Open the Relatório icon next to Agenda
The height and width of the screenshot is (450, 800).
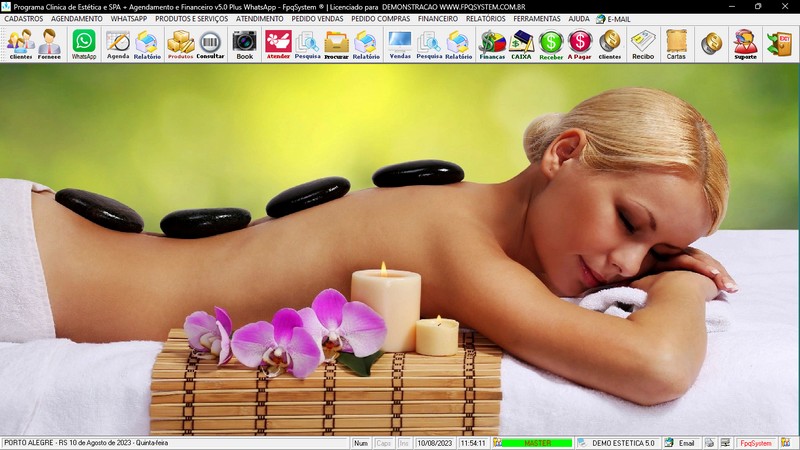pyautogui.click(x=147, y=44)
